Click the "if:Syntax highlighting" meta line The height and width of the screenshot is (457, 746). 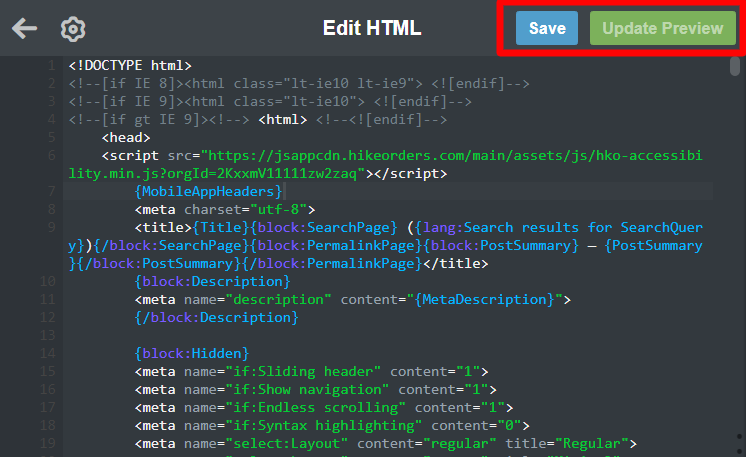tap(332, 426)
